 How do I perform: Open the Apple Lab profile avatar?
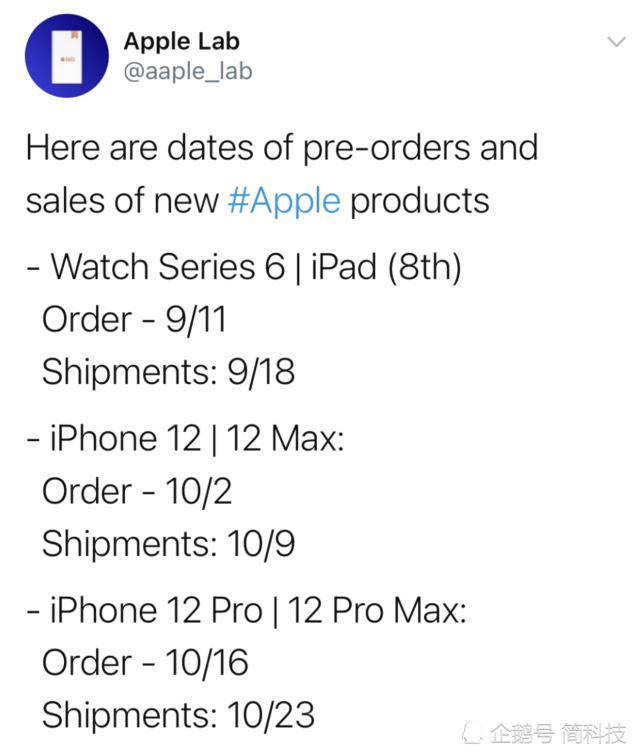(67, 56)
